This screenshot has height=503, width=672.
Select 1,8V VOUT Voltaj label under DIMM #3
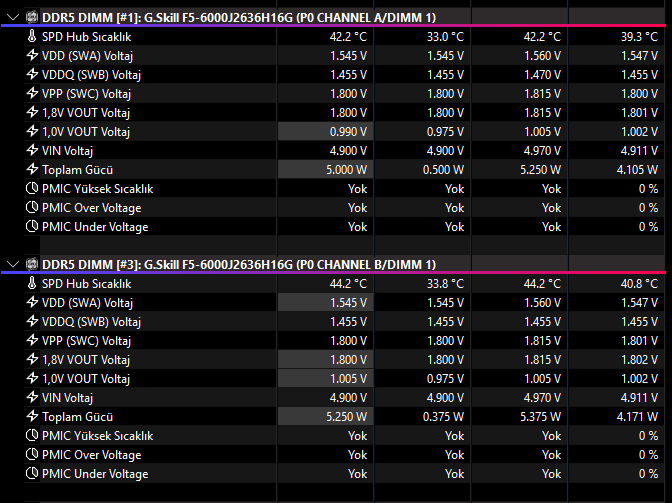(x=86, y=360)
